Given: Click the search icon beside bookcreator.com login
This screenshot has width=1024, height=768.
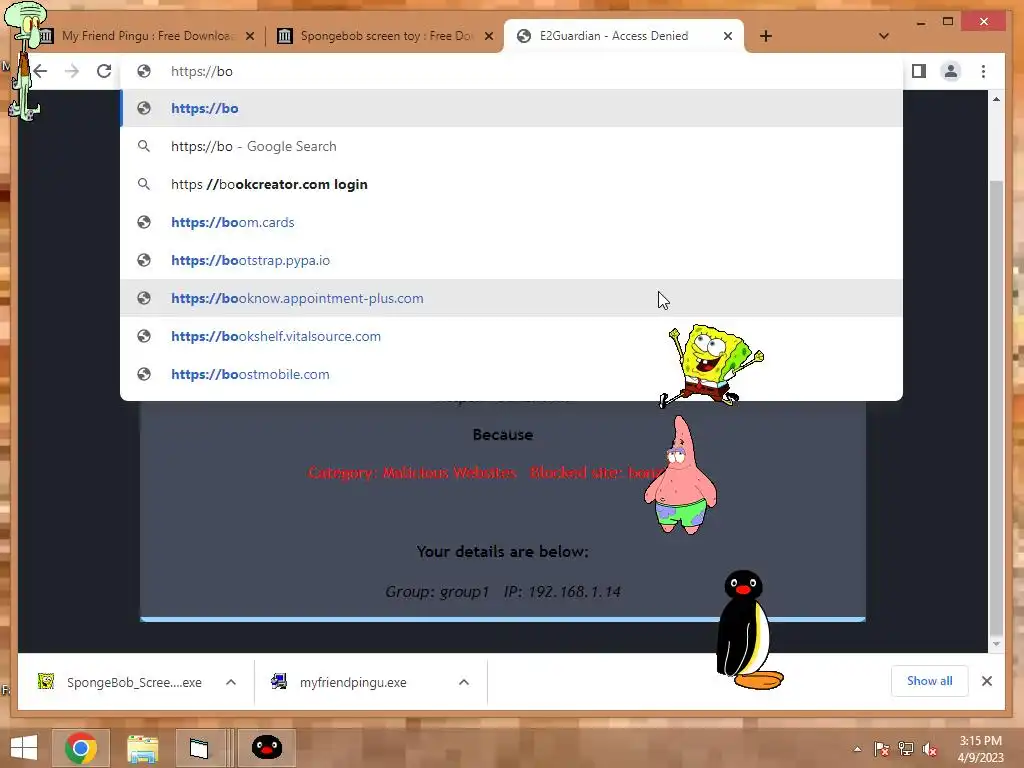Looking at the screenshot, I should point(144,184).
